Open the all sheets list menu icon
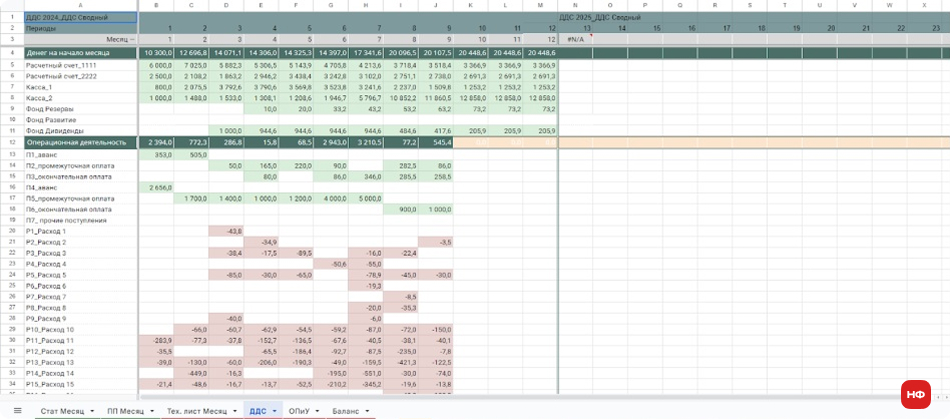 [17, 410]
